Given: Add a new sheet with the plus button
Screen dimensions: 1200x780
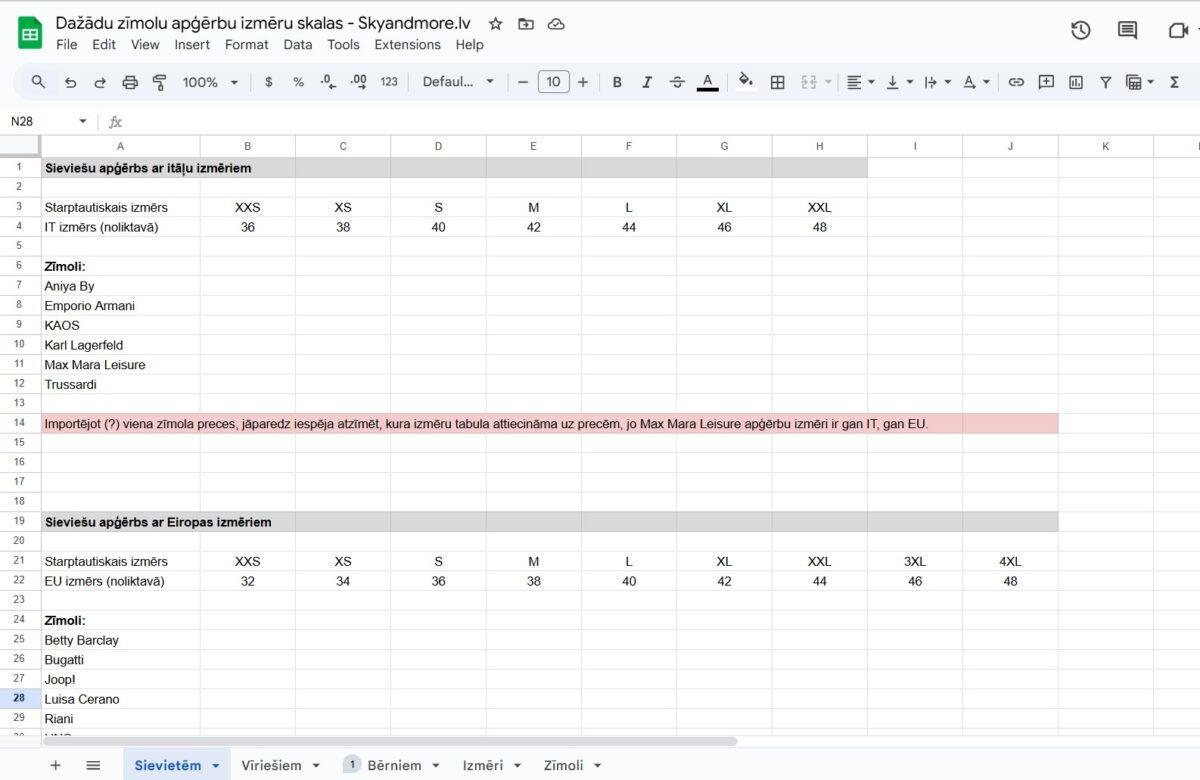Looking at the screenshot, I should pyautogui.click(x=55, y=764).
